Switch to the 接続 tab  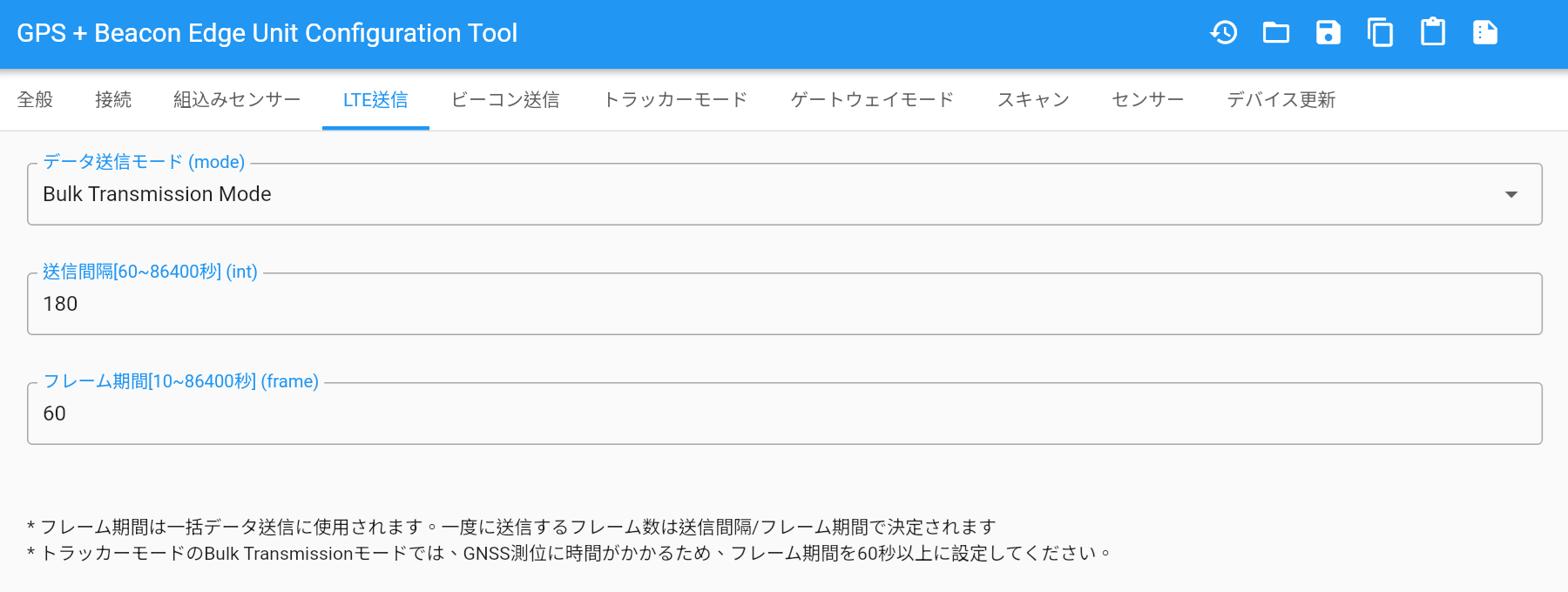coord(113,100)
